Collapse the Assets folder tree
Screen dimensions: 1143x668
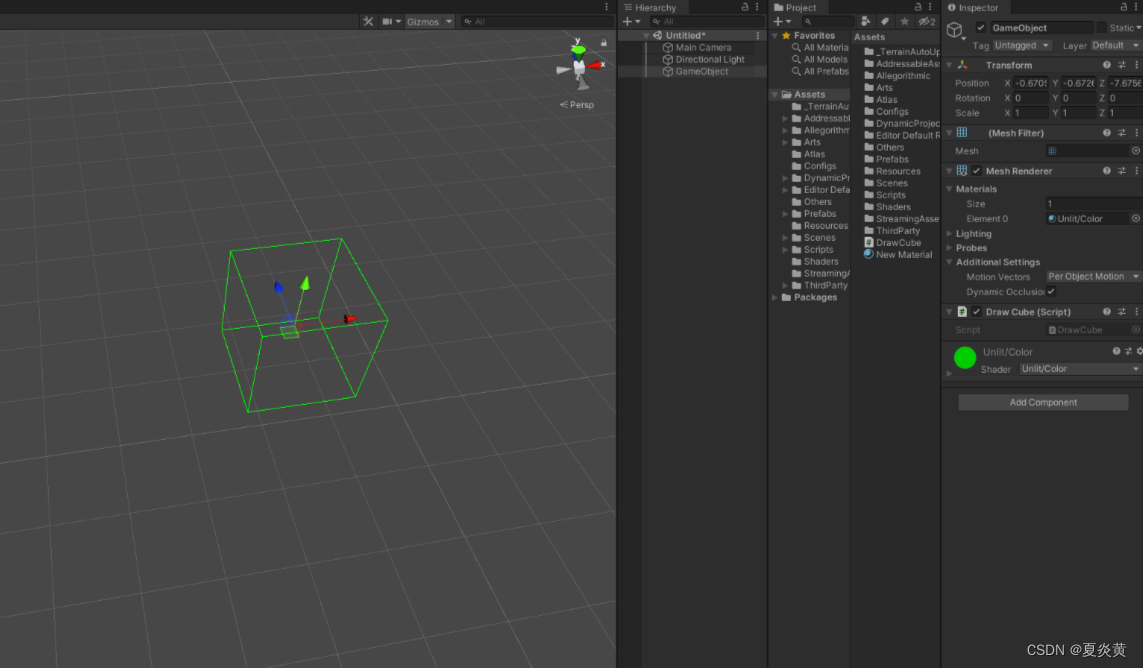click(x=775, y=95)
